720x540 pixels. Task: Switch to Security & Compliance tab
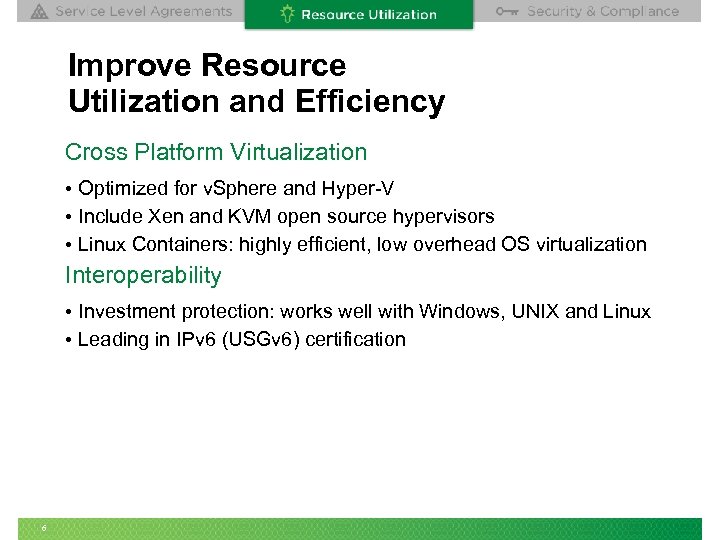click(587, 11)
